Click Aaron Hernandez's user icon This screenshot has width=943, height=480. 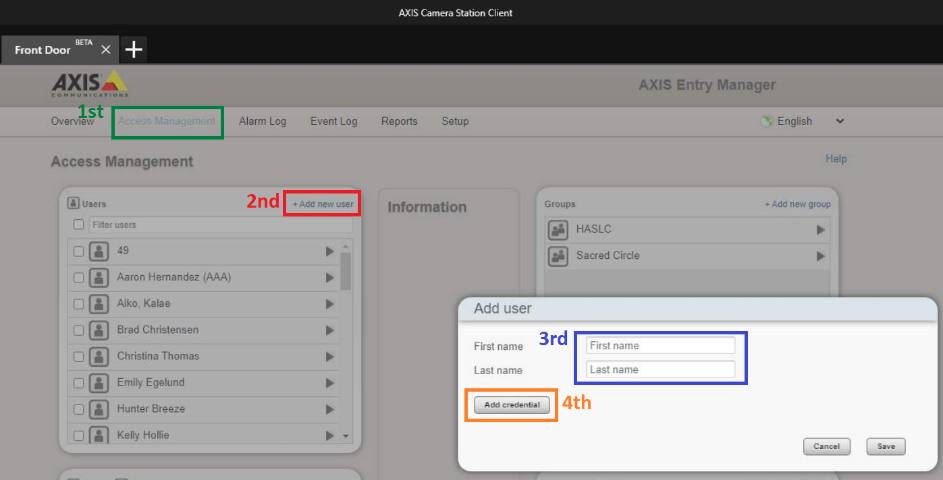tap(99, 277)
